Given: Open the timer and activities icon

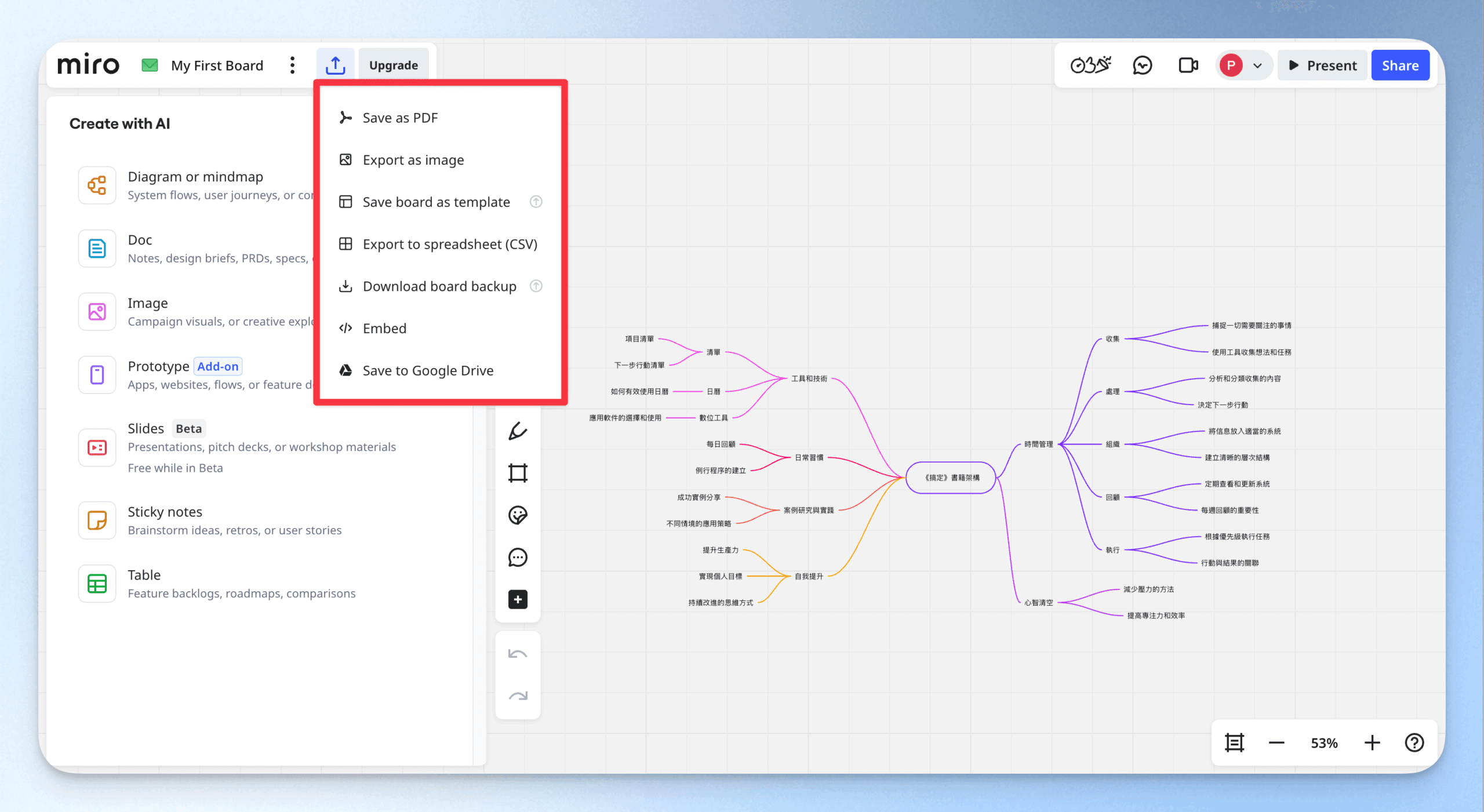Looking at the screenshot, I should coord(1090,65).
